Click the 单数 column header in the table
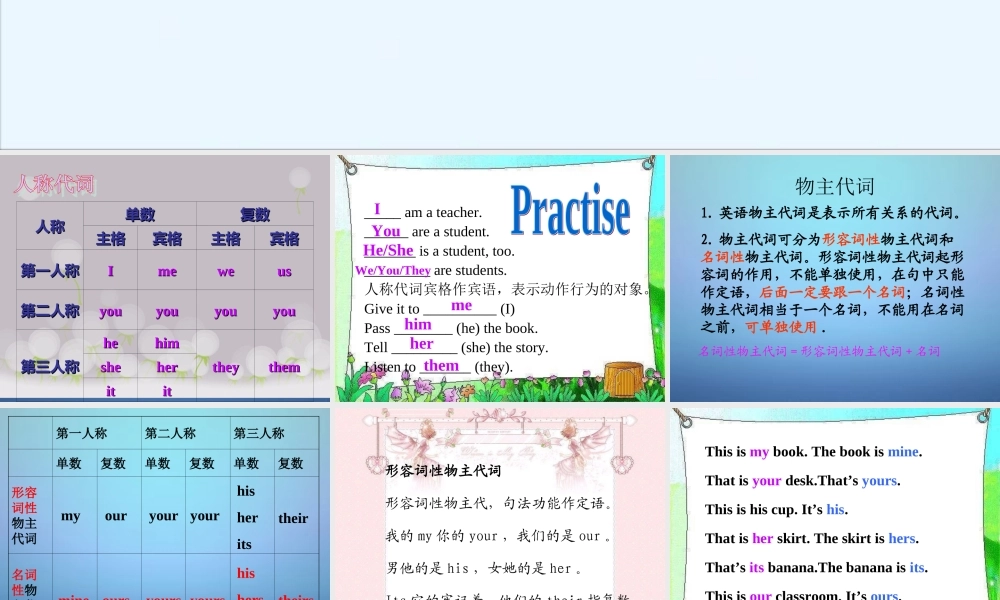1000x600 pixels. 139,214
